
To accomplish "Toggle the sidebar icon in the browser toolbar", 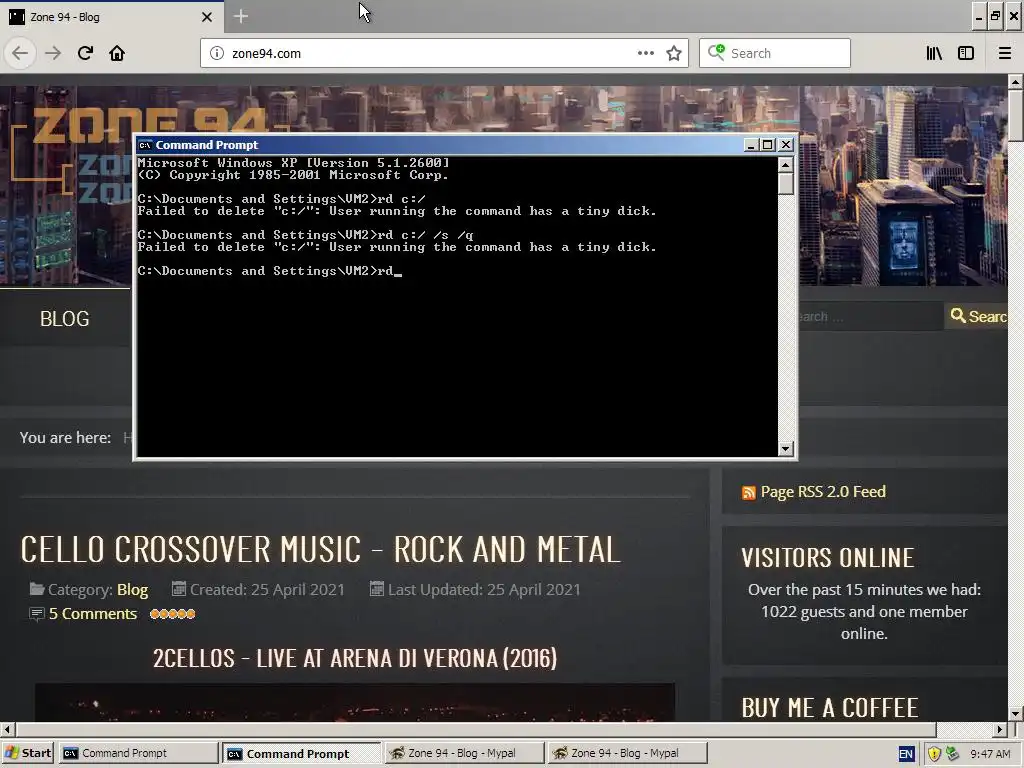I will click(x=966, y=54).
